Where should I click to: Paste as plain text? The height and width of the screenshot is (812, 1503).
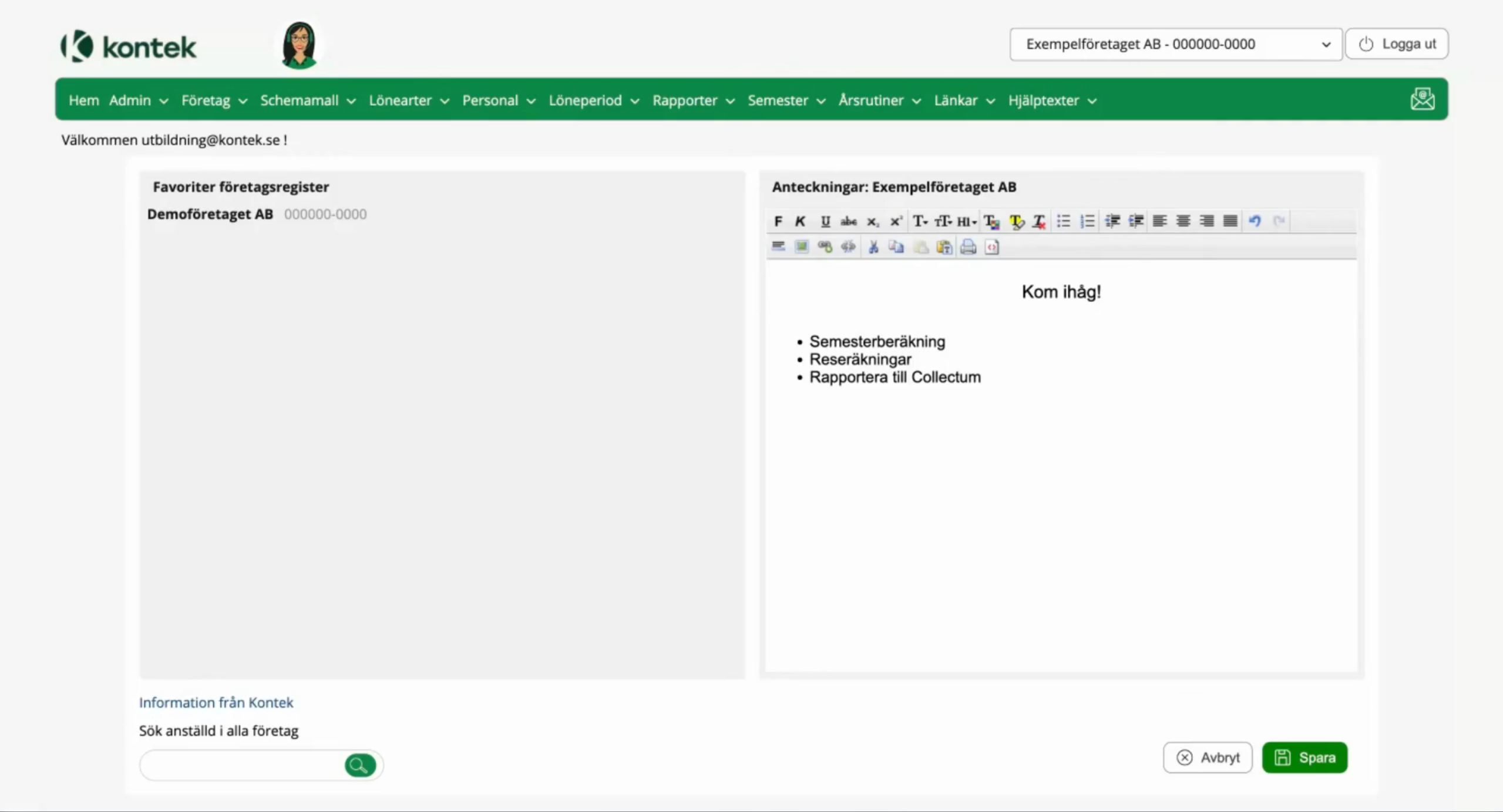(x=944, y=247)
